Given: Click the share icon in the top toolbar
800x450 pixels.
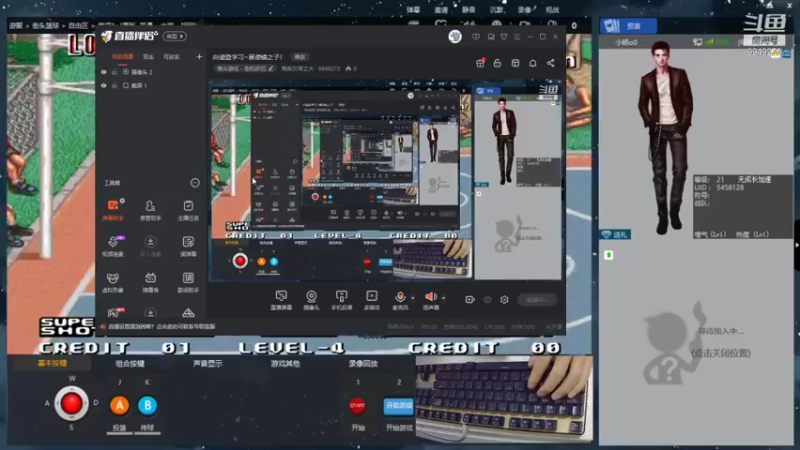Looking at the screenshot, I should 551,63.
